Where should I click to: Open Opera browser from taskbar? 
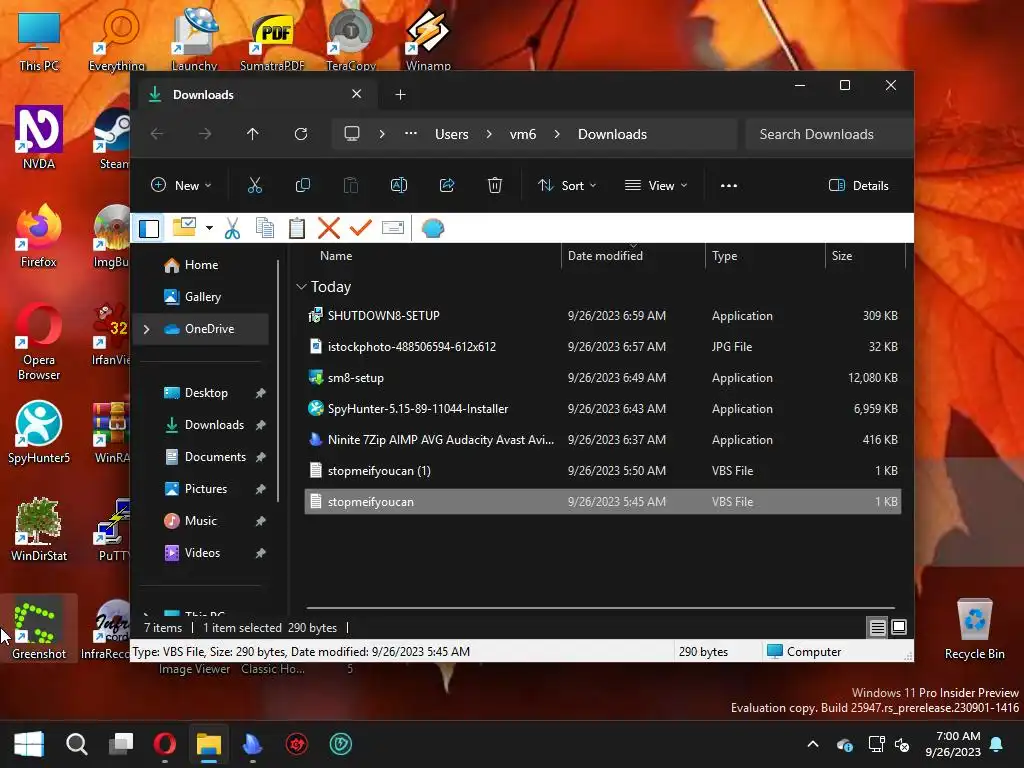pos(165,744)
